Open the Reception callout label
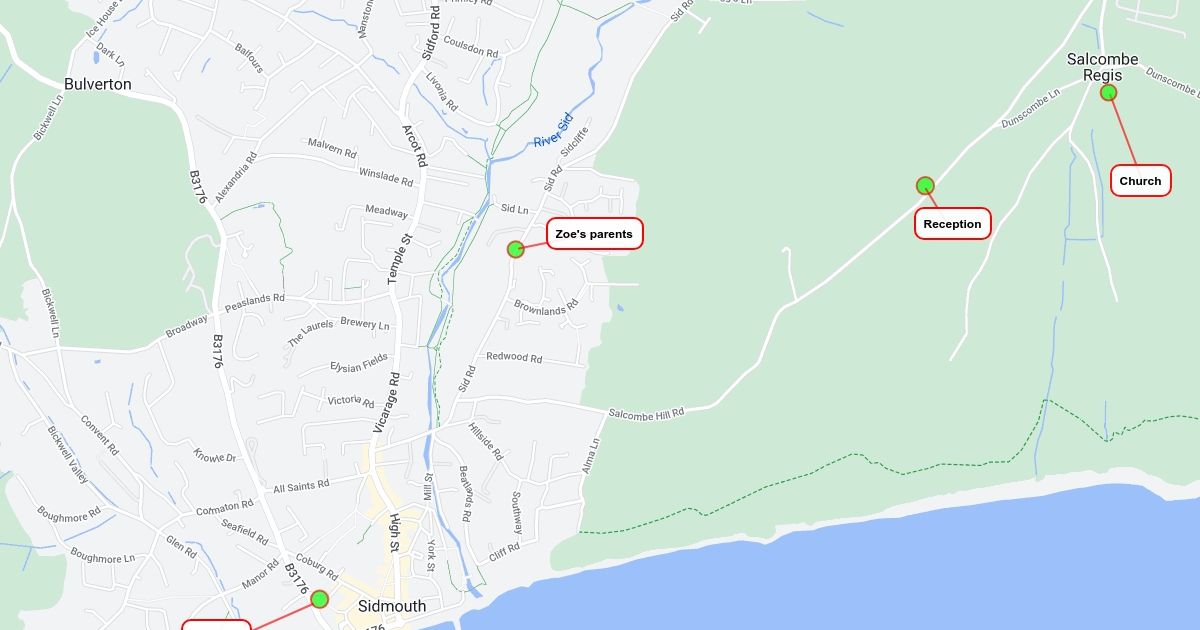The width and height of the screenshot is (1200, 630). [x=952, y=224]
